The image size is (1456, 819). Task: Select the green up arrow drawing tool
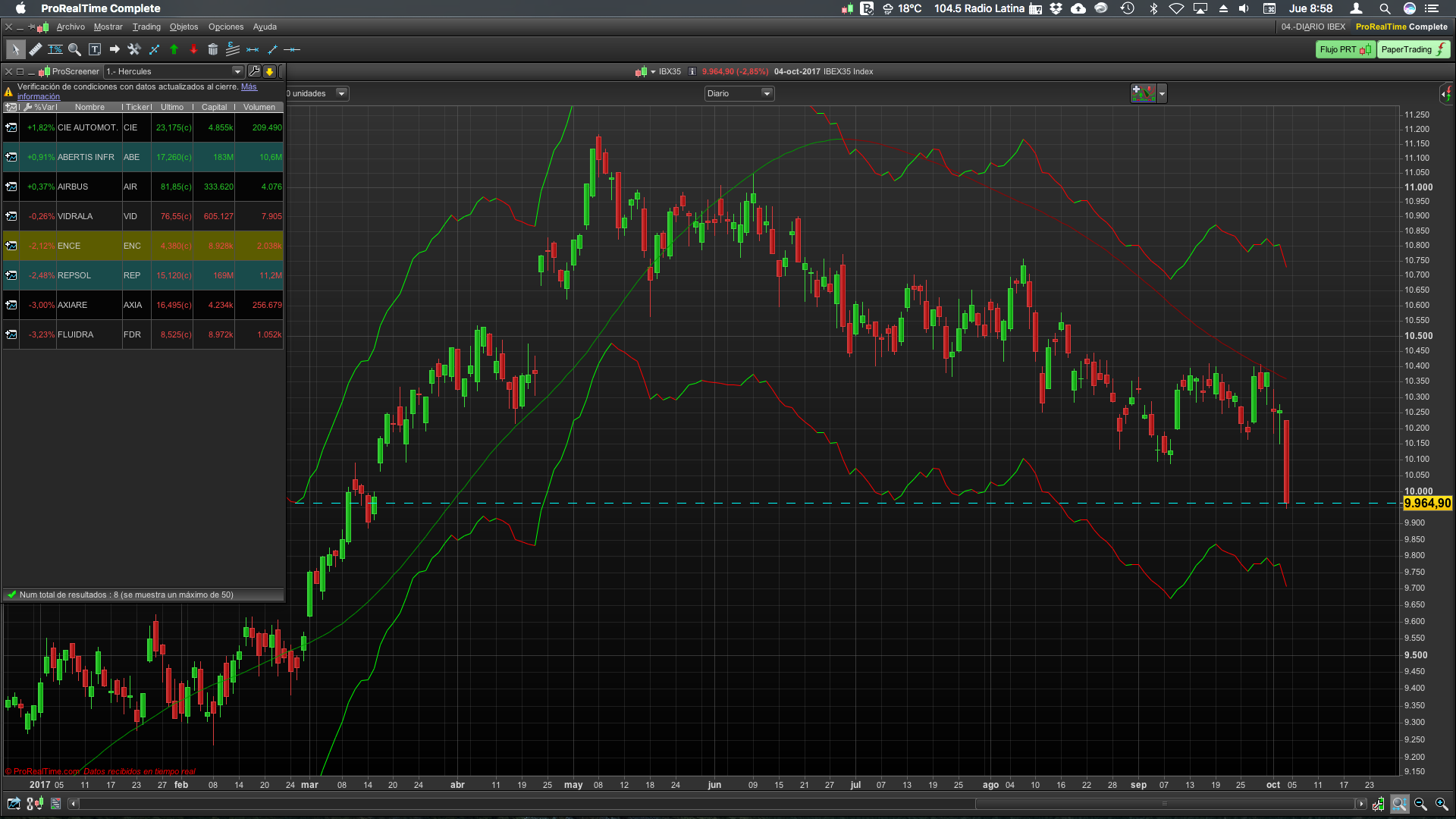pyautogui.click(x=174, y=49)
